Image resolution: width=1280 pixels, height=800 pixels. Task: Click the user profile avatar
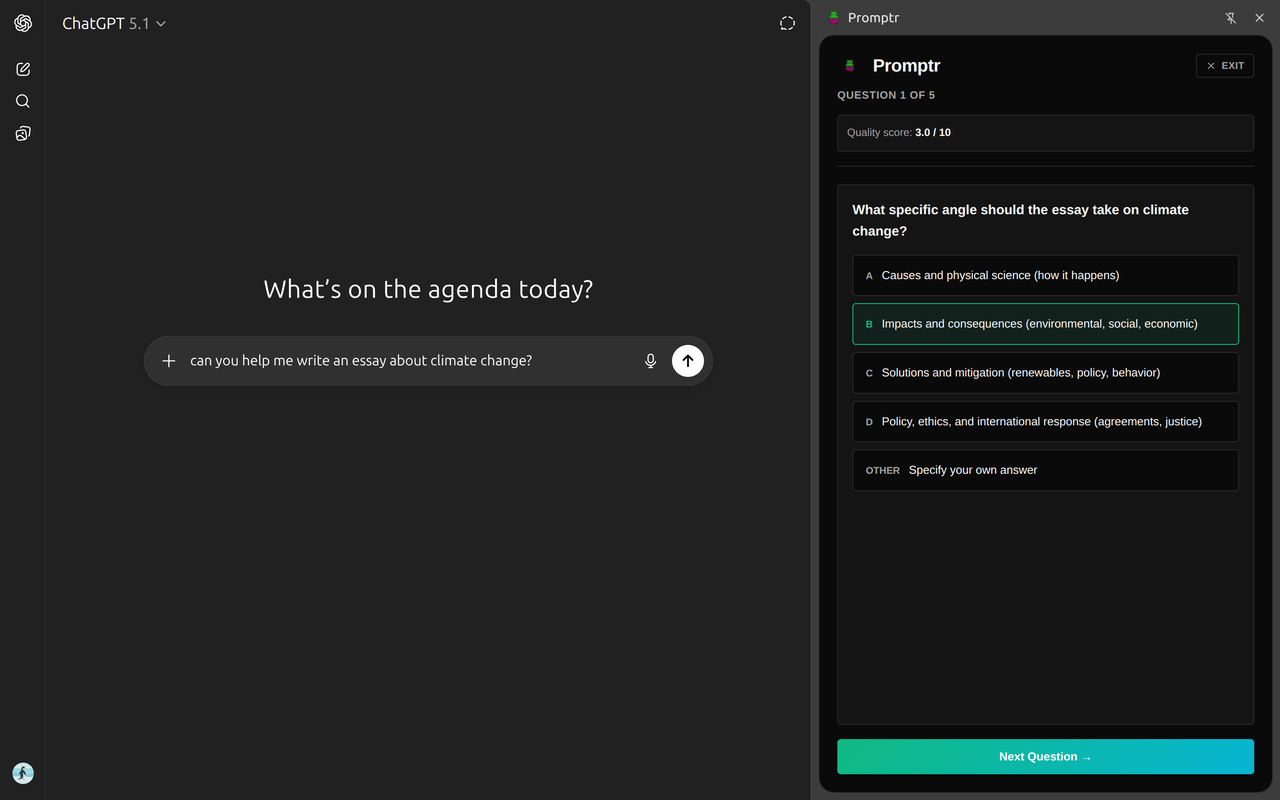coord(23,773)
